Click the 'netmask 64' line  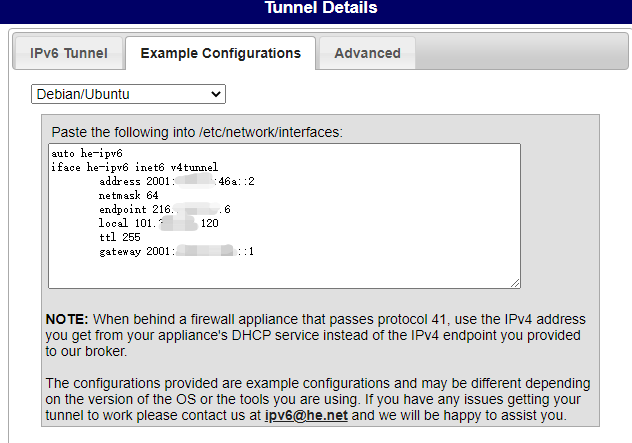pyautogui.click(x=129, y=196)
